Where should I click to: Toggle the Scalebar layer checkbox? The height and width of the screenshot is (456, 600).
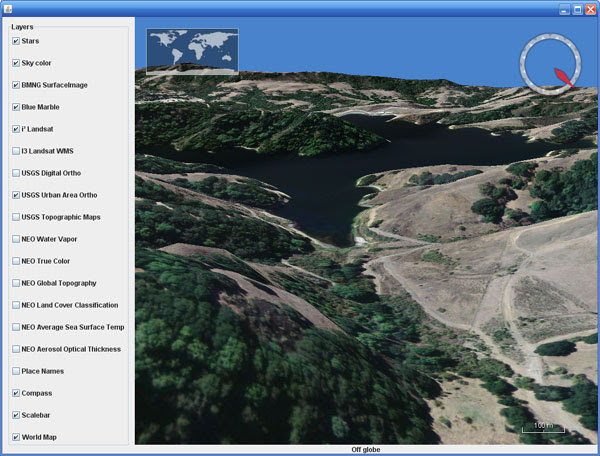tap(16, 415)
